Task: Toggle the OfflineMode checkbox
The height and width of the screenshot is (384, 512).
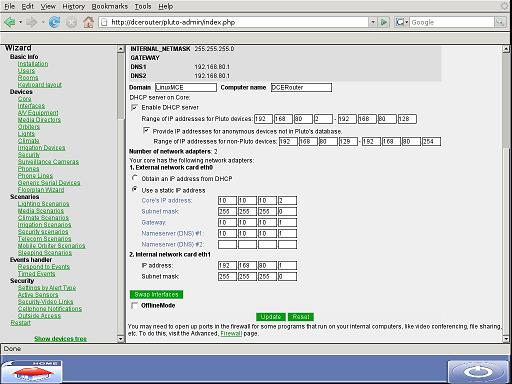Action: pyautogui.click(x=134, y=305)
